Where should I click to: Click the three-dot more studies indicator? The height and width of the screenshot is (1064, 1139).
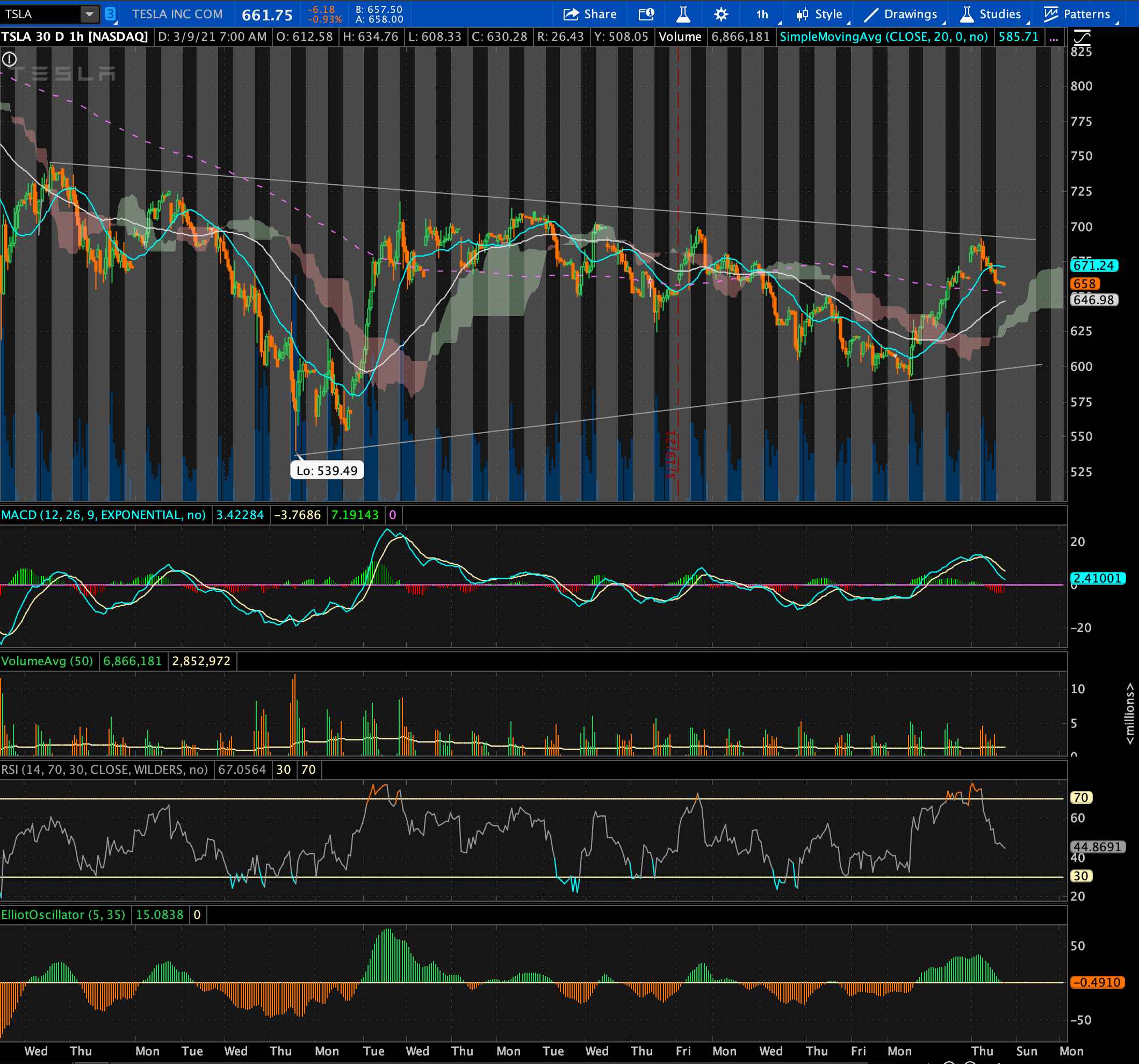tap(1053, 37)
